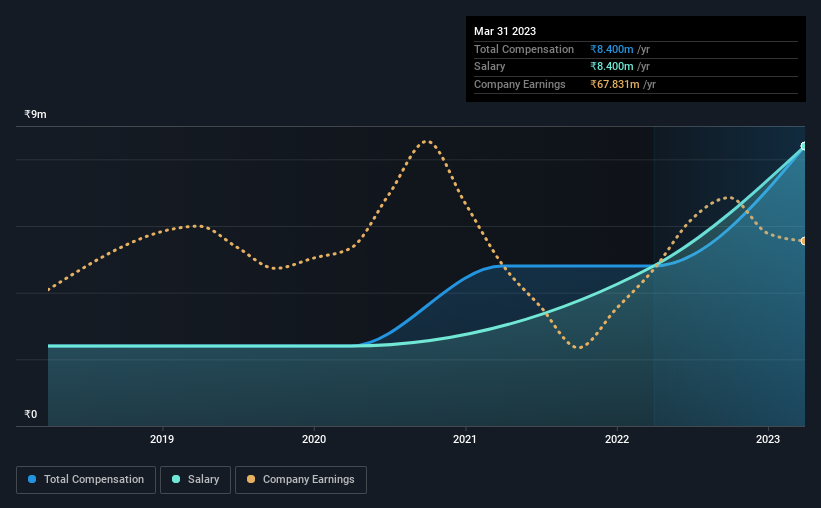Toggle the Salary legend series
Viewport: 821px width, 508px height.
click(195, 480)
